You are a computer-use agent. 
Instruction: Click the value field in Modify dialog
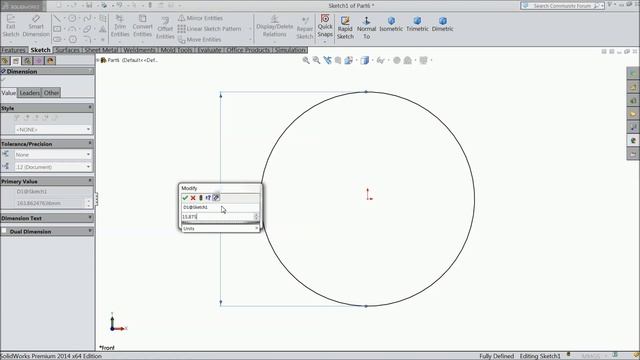click(x=218, y=217)
